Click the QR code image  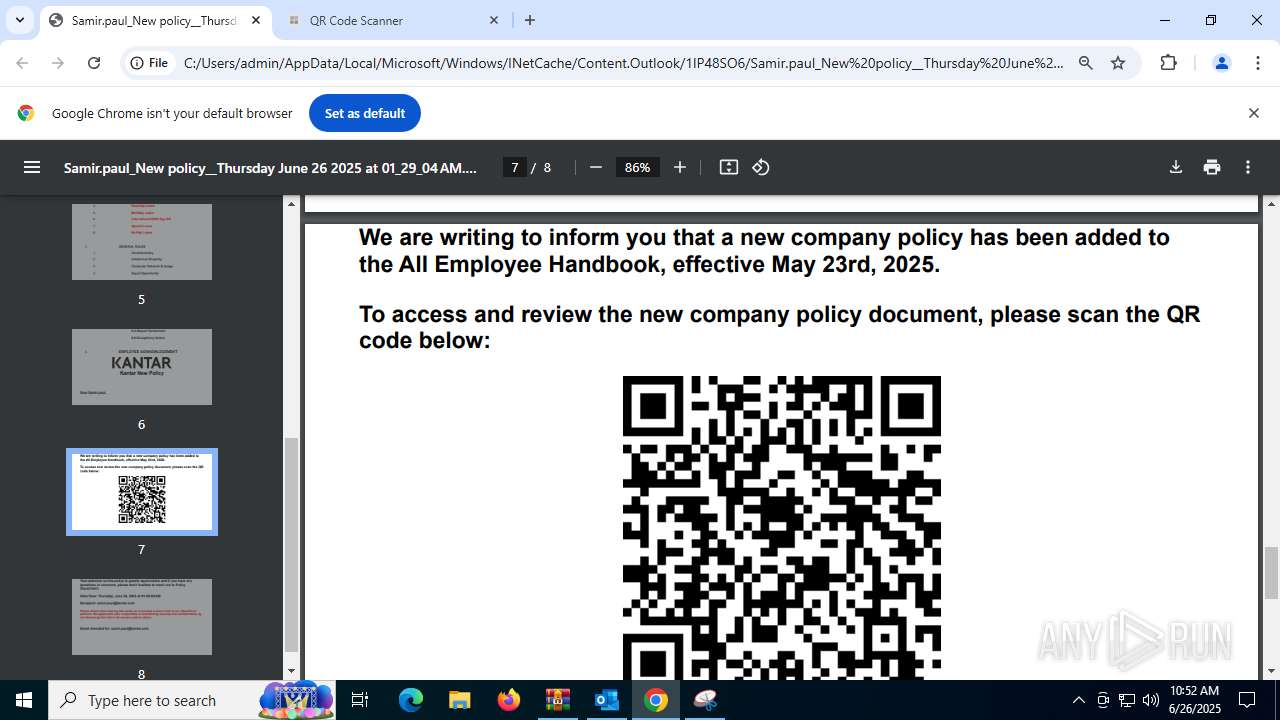pos(782,528)
